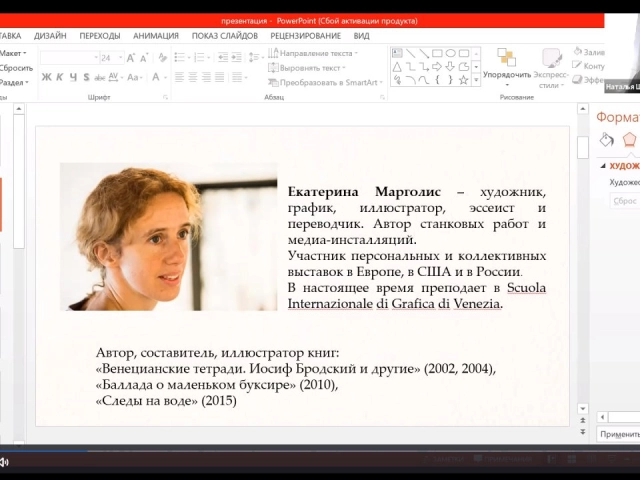Pick the five-point star shape
Image resolution: width=640 pixels, height=480 pixels.
point(463,79)
